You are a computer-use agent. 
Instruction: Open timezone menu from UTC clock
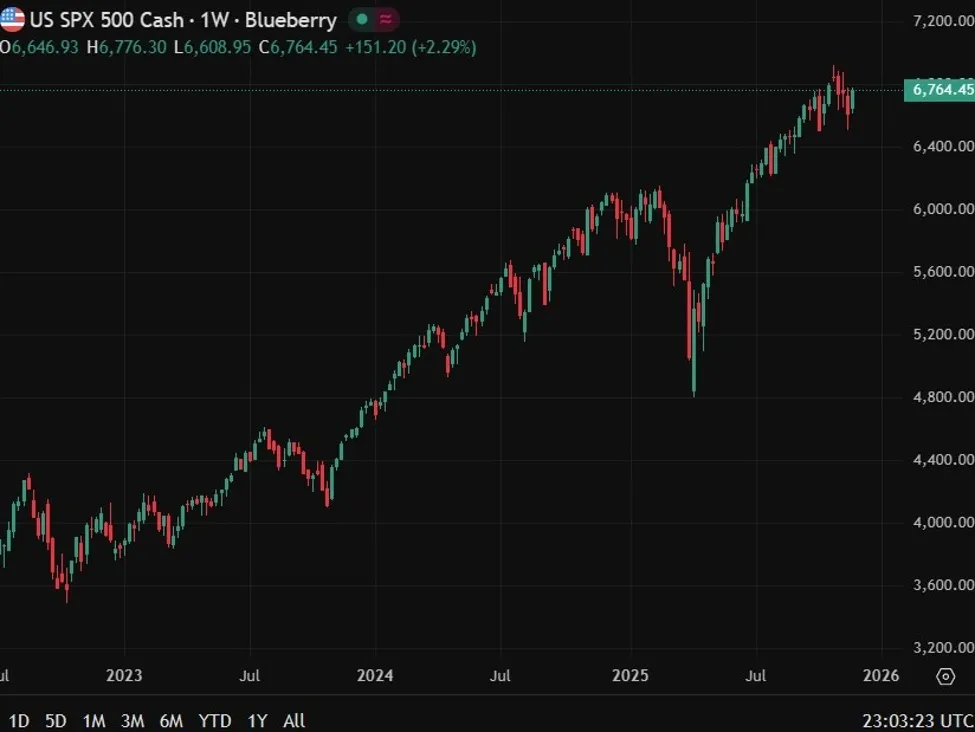[917, 720]
